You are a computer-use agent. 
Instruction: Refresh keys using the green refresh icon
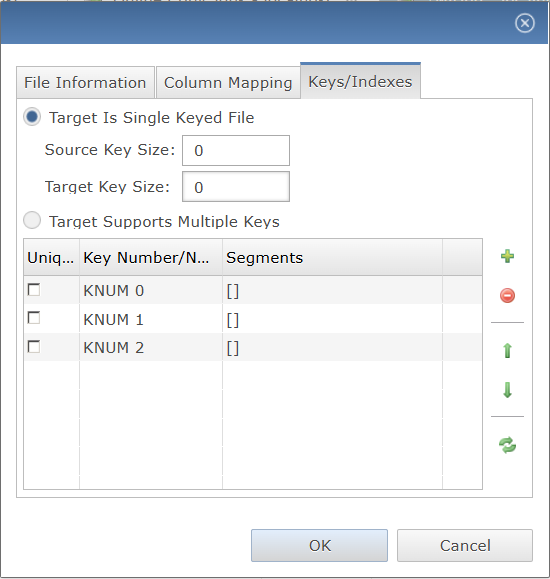tap(507, 445)
